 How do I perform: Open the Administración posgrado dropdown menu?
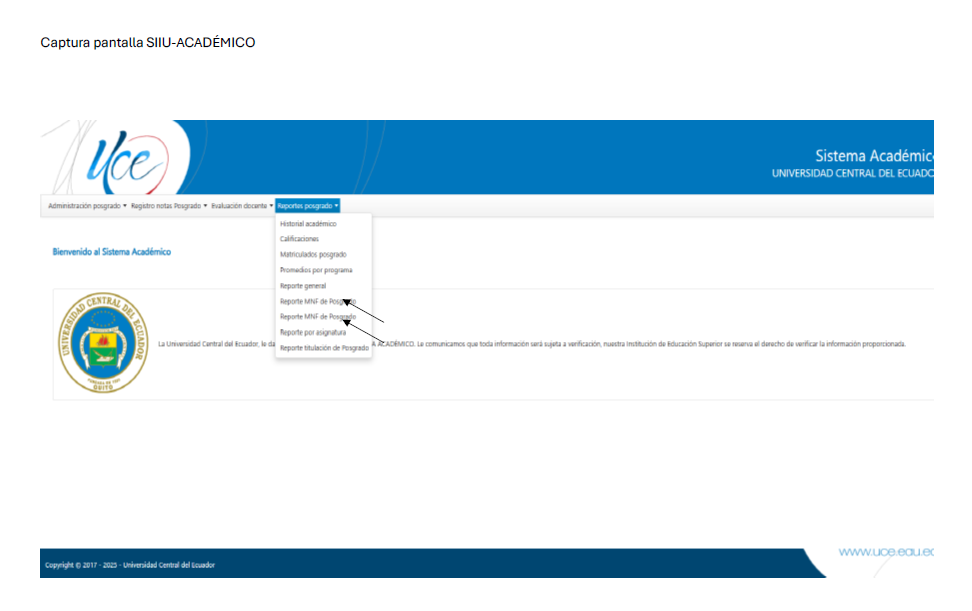tap(87, 206)
